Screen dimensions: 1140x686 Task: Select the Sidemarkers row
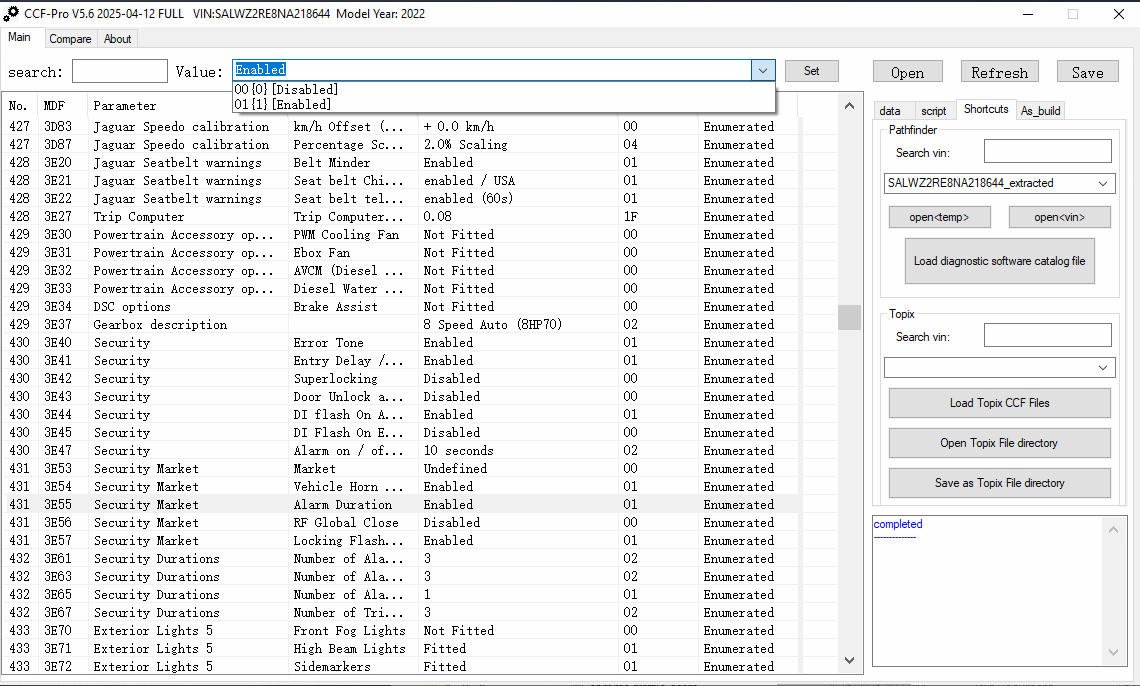coord(400,666)
